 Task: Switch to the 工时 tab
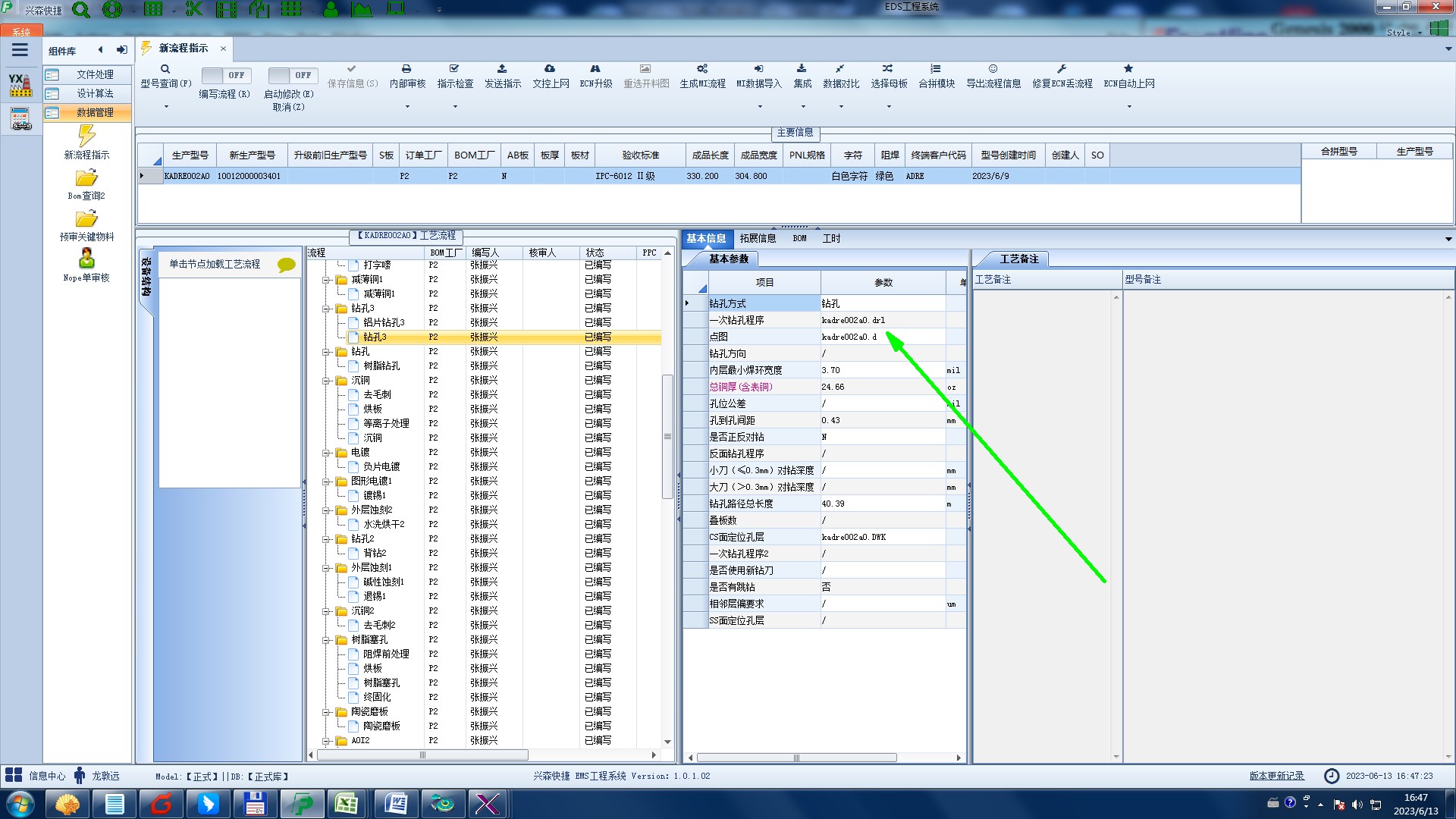click(x=831, y=238)
